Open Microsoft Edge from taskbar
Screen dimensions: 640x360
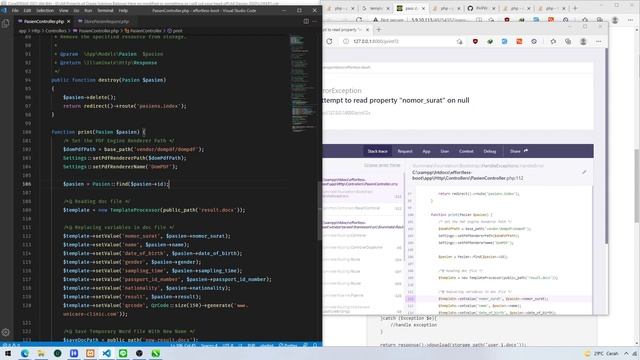(x=24, y=353)
